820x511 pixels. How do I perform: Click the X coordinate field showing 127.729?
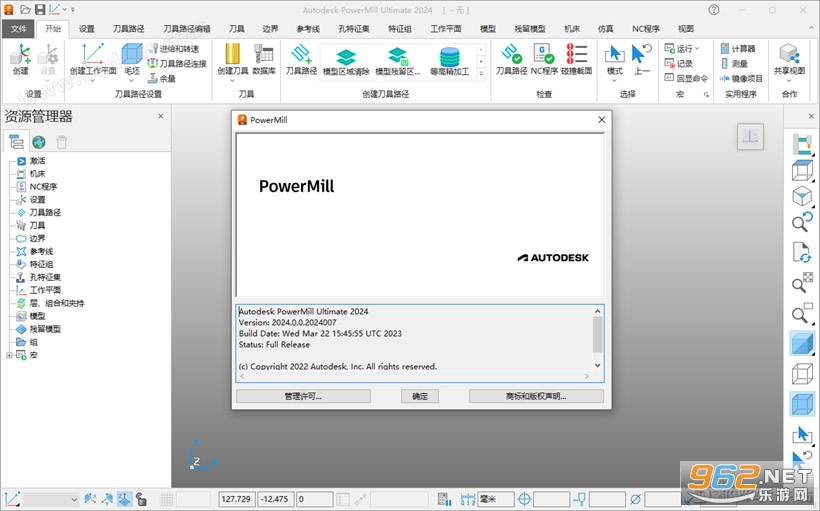[236, 499]
